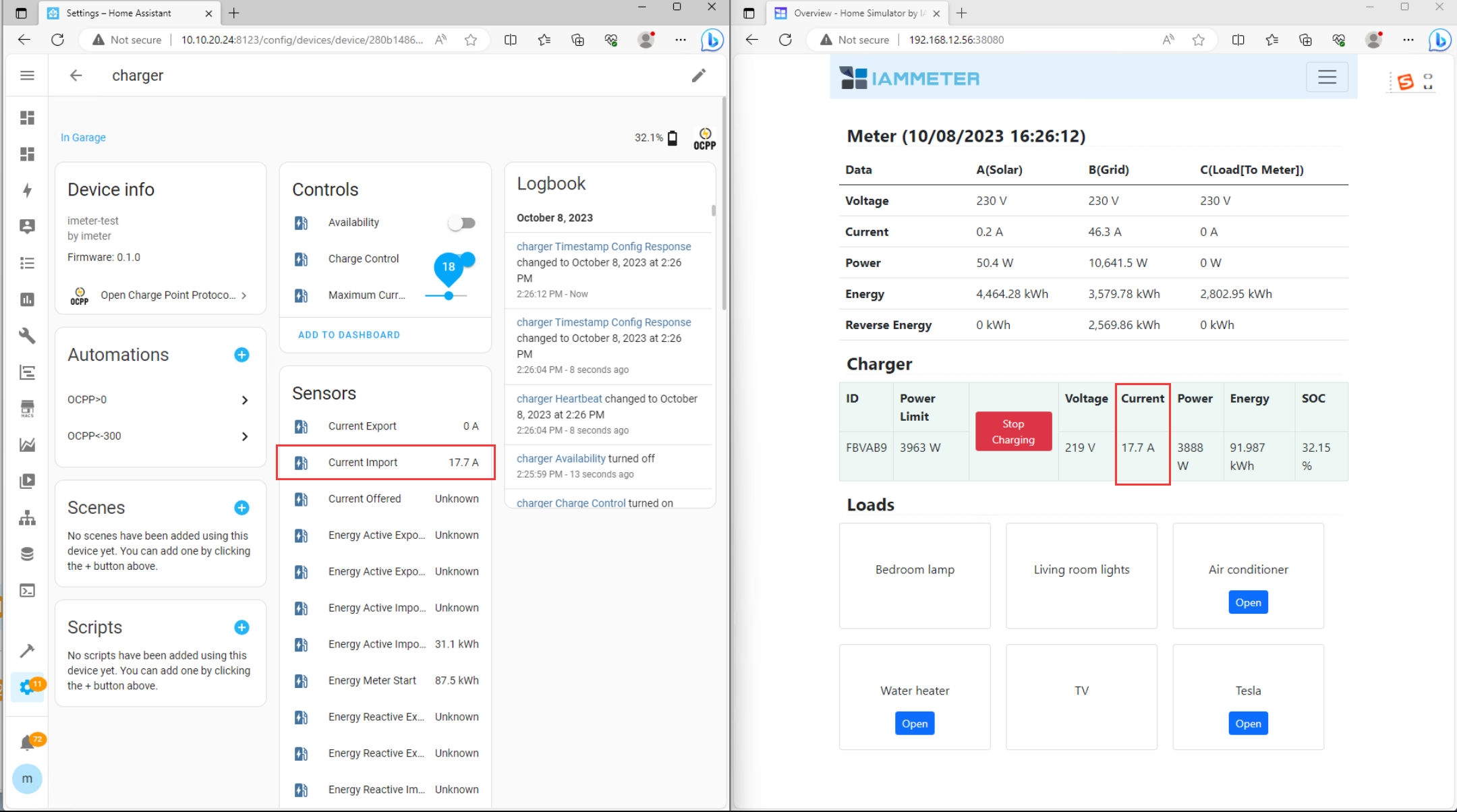The width and height of the screenshot is (1457, 812).
Task: Add a new scene with plus icon
Action: pos(241,508)
